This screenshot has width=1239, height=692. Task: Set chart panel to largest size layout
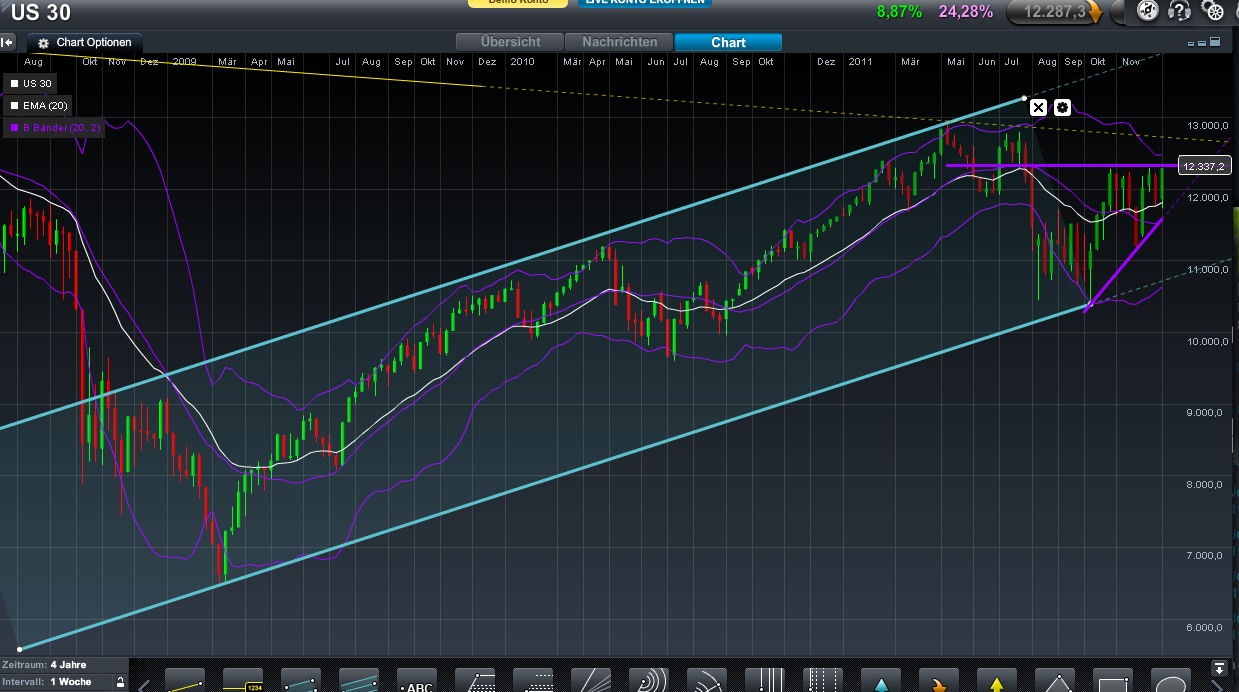click(x=1215, y=42)
